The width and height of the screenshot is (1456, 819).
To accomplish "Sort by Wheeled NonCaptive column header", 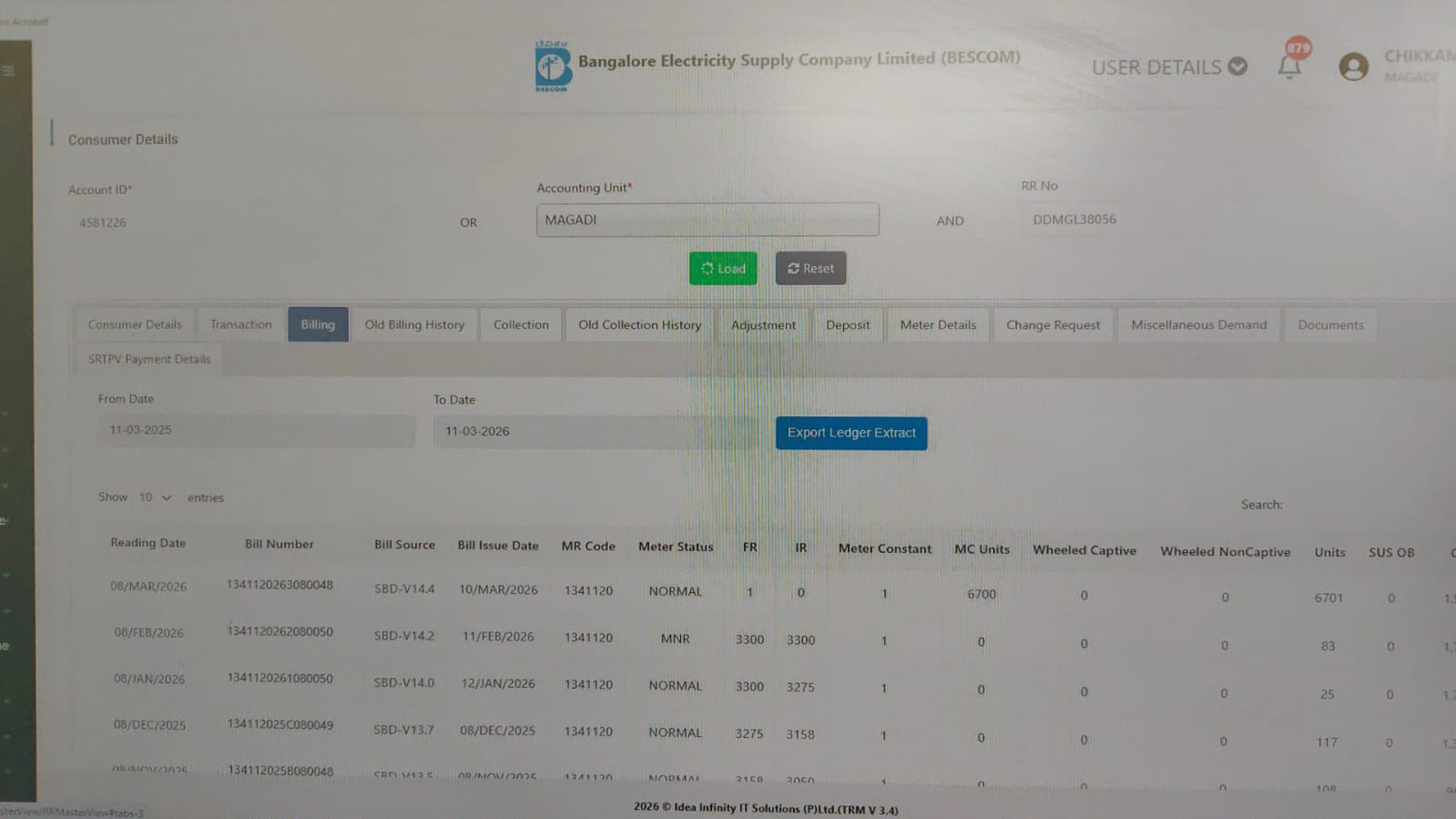I will pos(1225,551).
